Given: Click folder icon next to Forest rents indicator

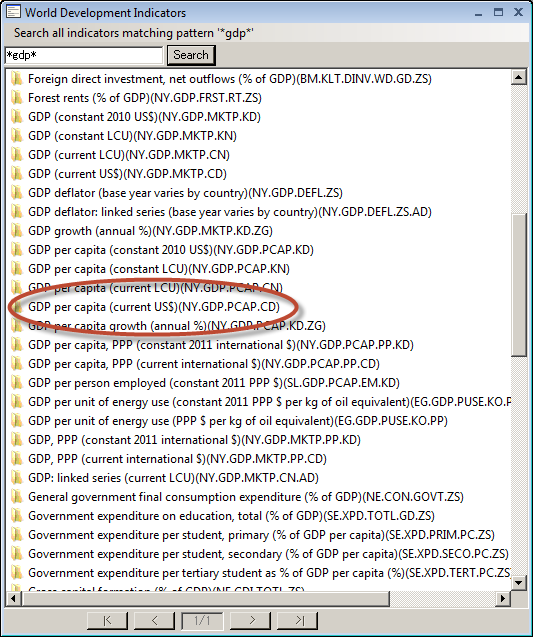Looking at the screenshot, I should click(x=17, y=98).
